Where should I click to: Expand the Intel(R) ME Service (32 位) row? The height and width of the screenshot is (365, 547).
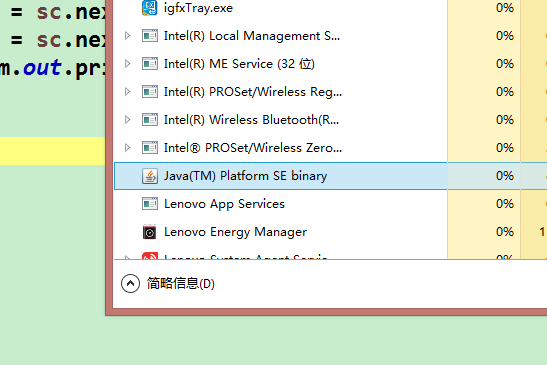pos(128,64)
